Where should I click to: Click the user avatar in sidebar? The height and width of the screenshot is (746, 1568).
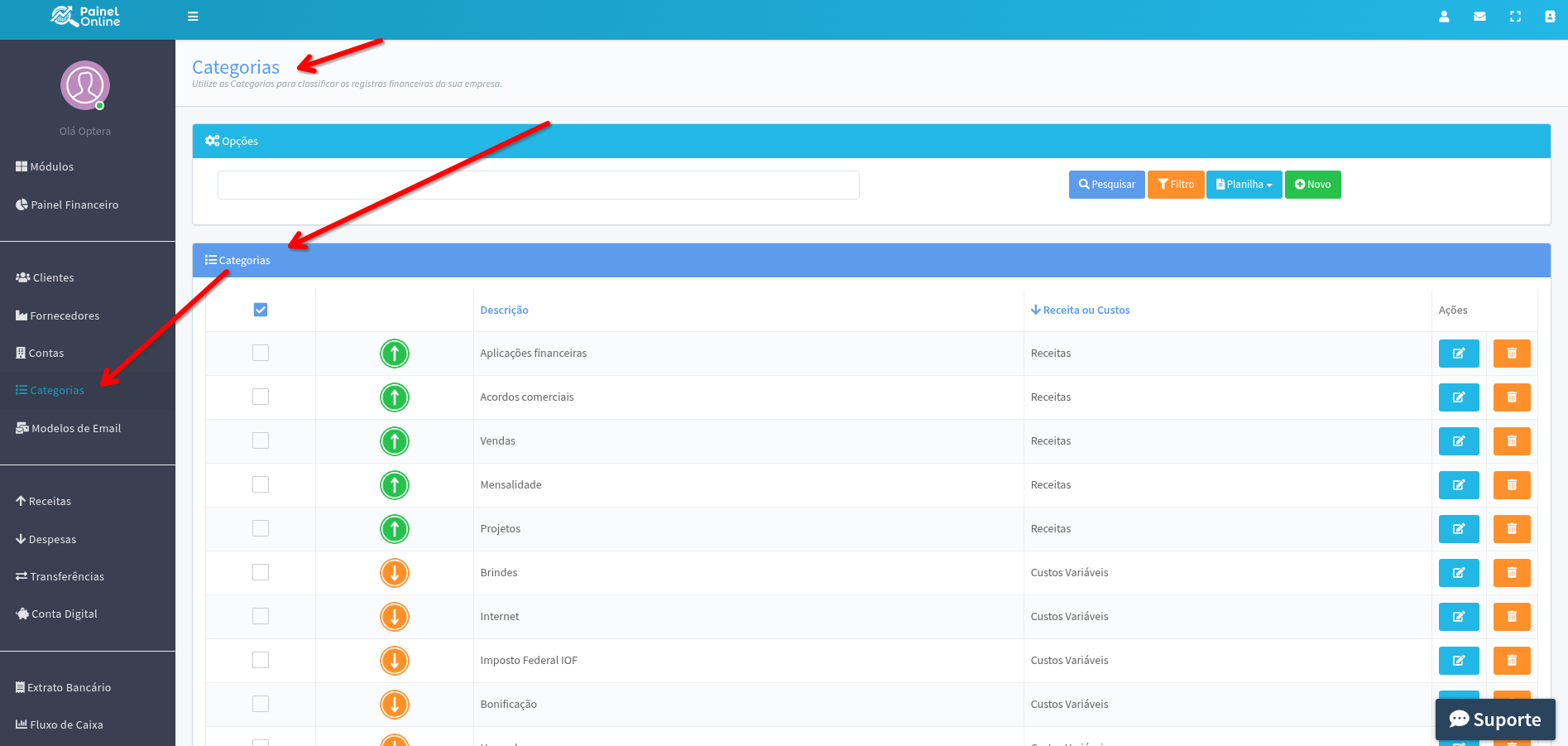tap(85, 85)
